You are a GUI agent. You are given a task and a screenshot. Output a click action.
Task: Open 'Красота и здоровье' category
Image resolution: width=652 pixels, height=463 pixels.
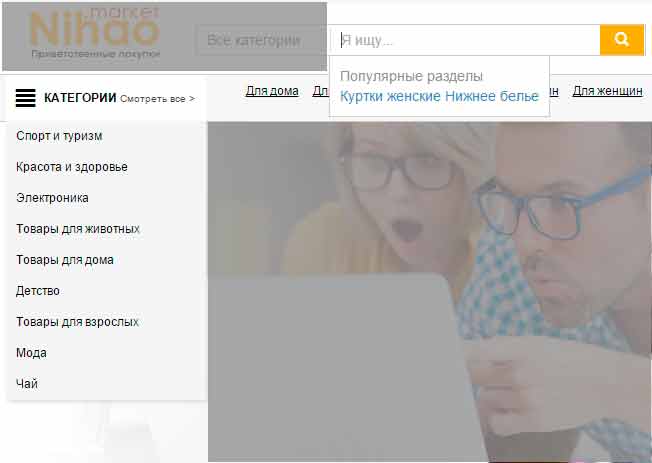coord(72,167)
